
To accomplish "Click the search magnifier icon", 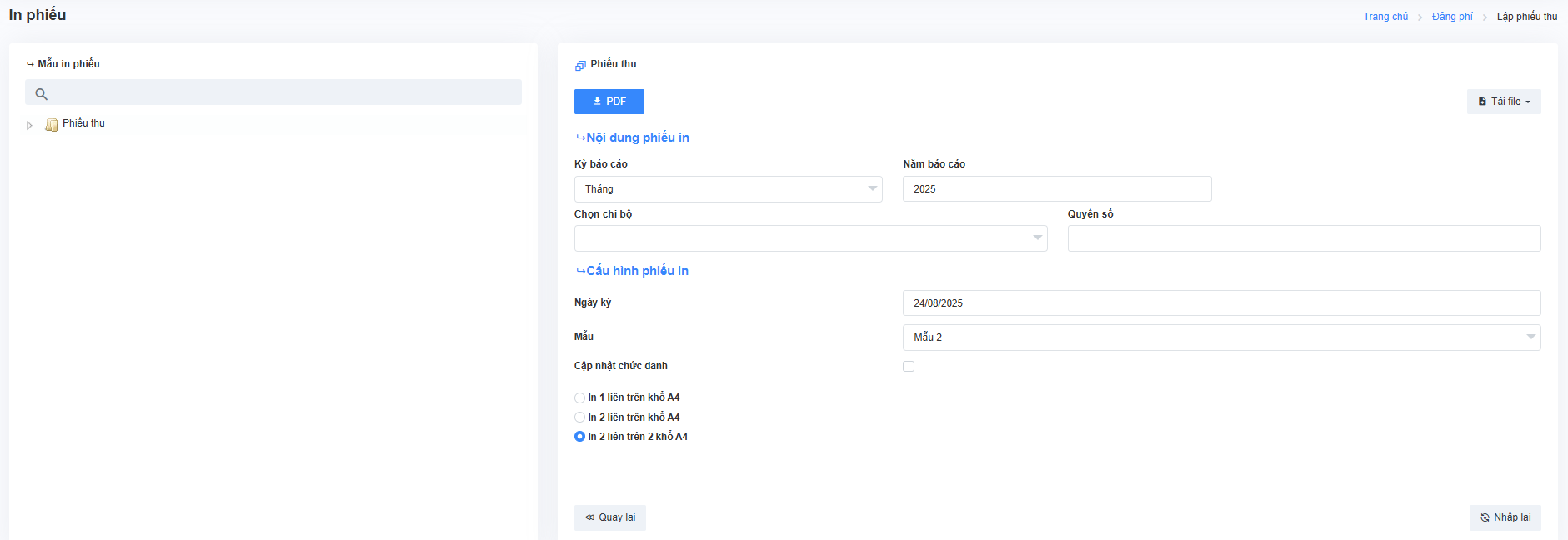I will point(41,94).
